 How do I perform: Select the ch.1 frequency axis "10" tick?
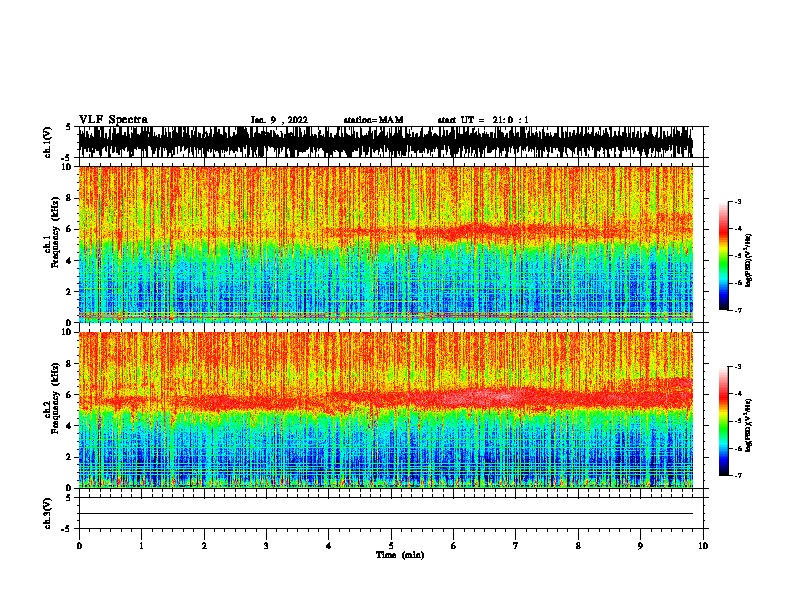click(x=66, y=168)
